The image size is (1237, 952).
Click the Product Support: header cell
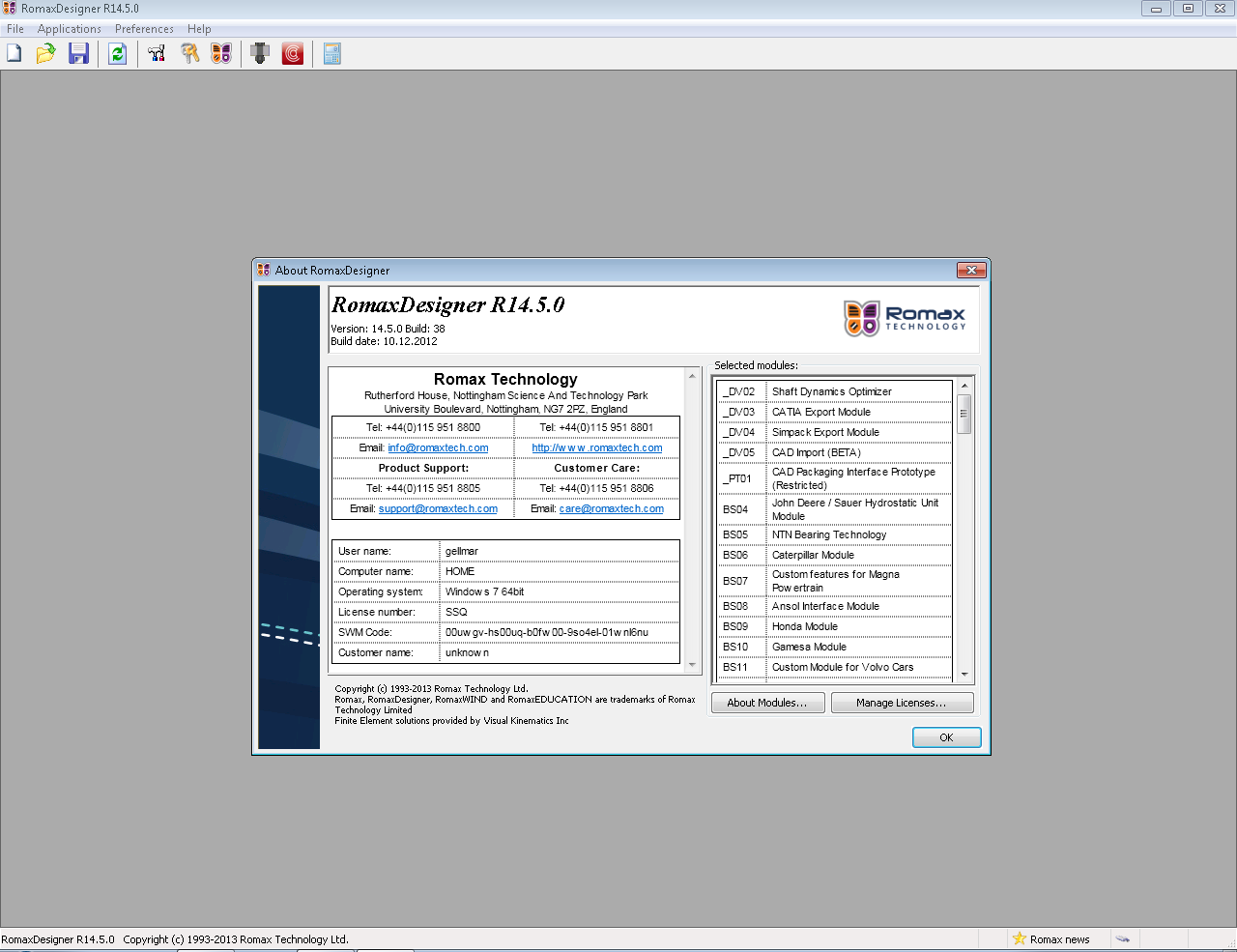(423, 468)
